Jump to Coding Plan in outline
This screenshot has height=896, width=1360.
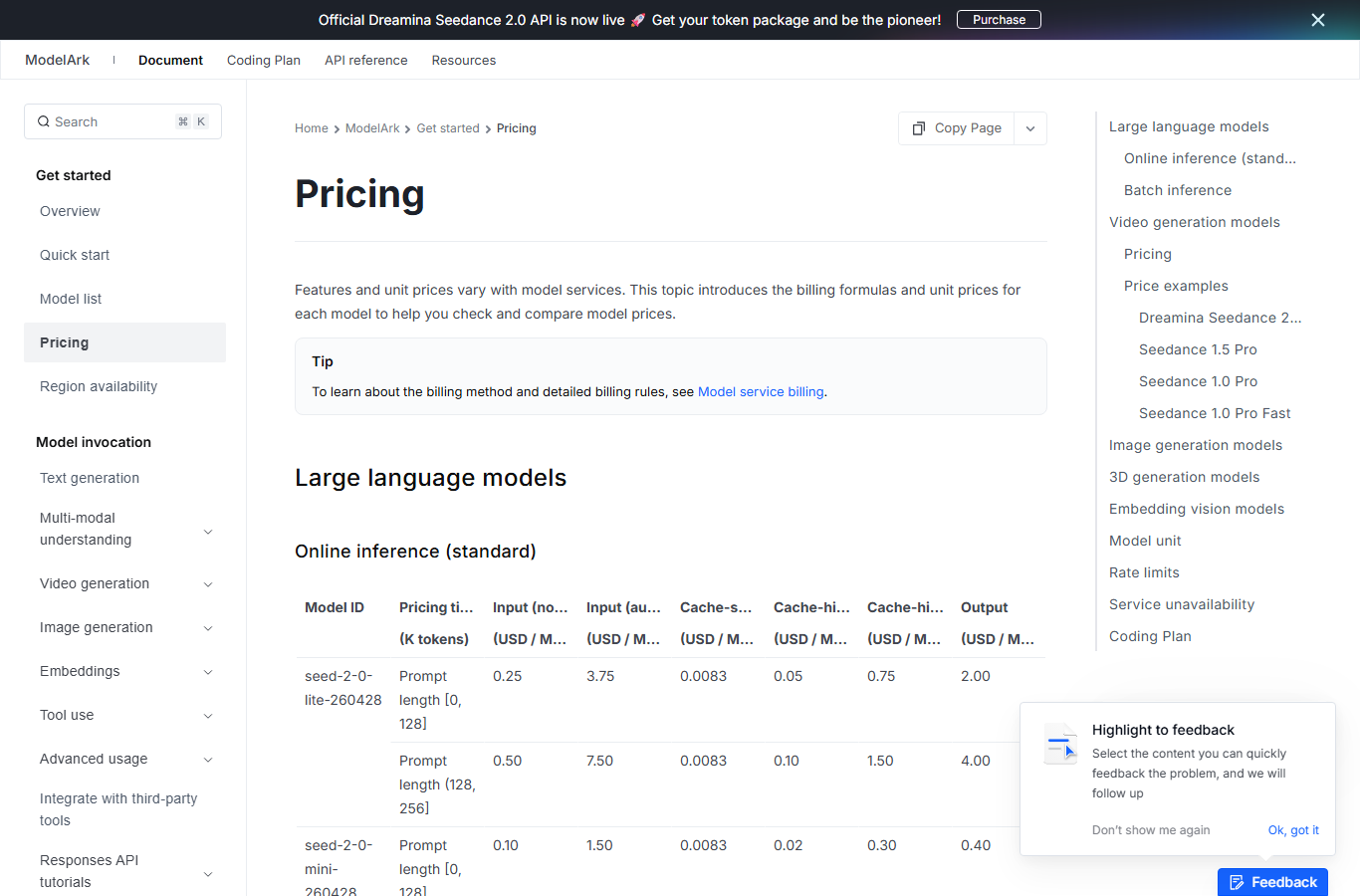pos(1150,636)
